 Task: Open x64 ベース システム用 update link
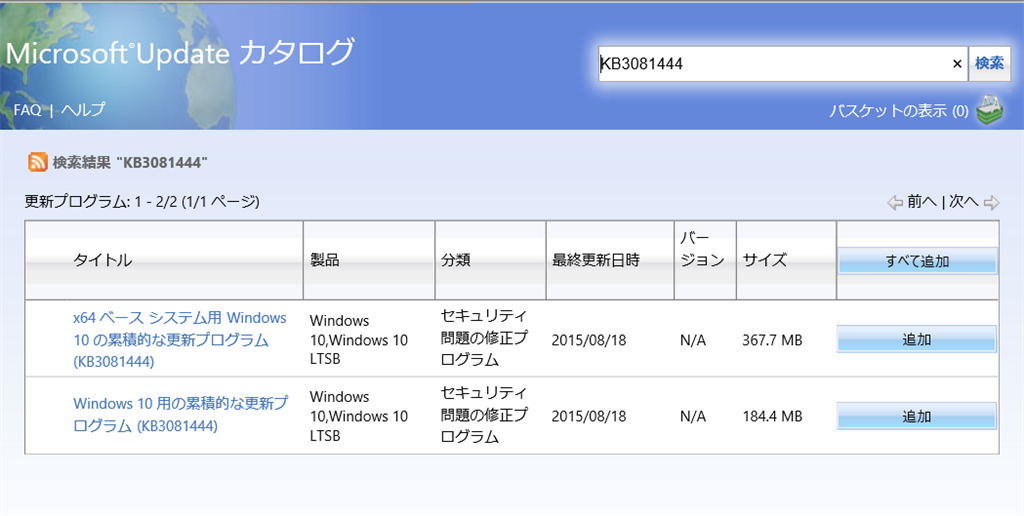coord(180,340)
